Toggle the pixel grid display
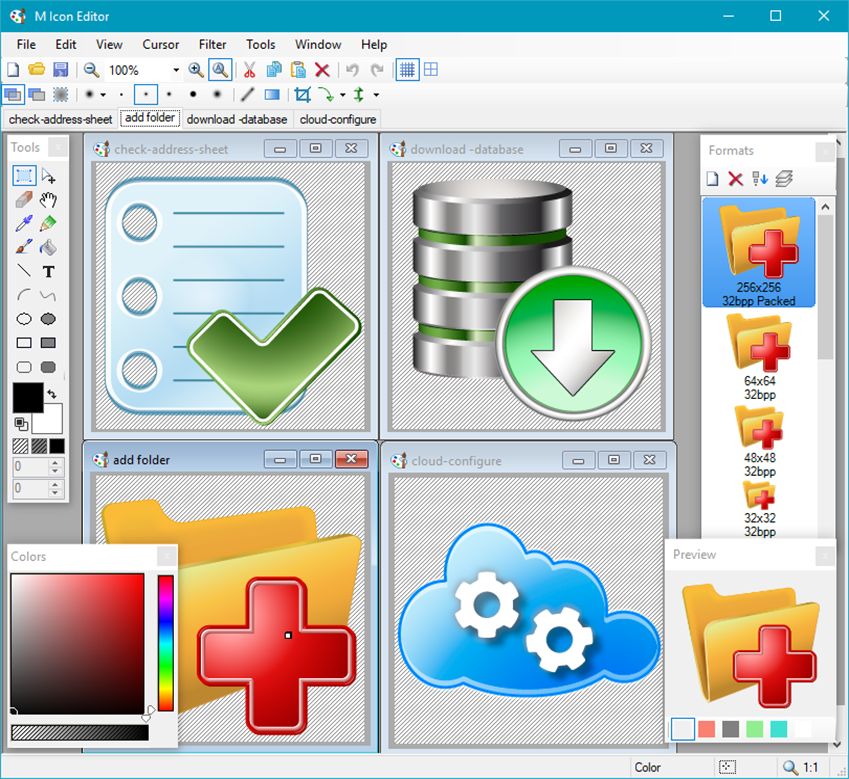Viewport: 849px width, 779px height. click(407, 69)
